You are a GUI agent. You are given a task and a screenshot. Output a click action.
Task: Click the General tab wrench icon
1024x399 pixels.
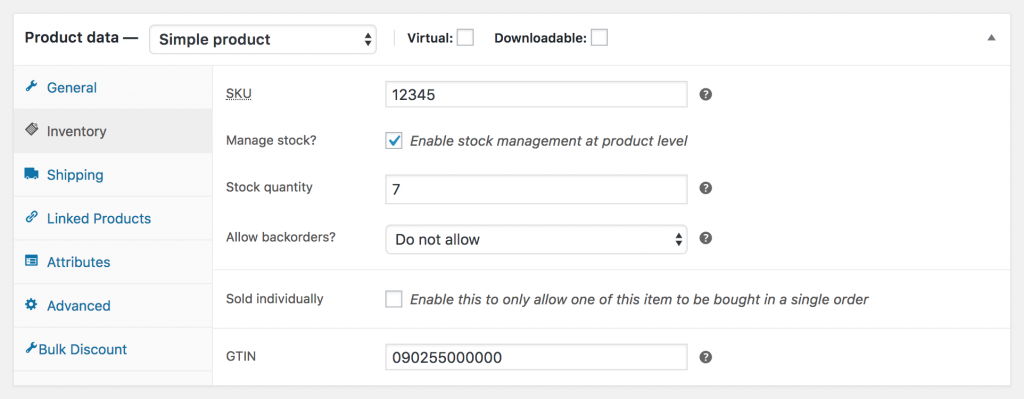click(x=31, y=87)
